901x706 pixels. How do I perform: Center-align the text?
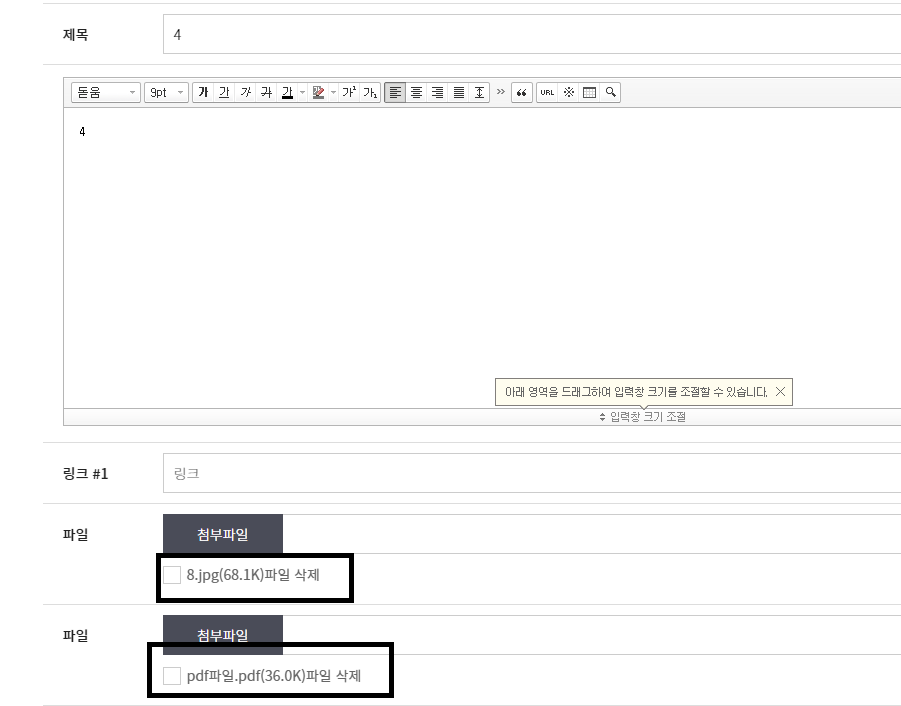click(x=417, y=92)
